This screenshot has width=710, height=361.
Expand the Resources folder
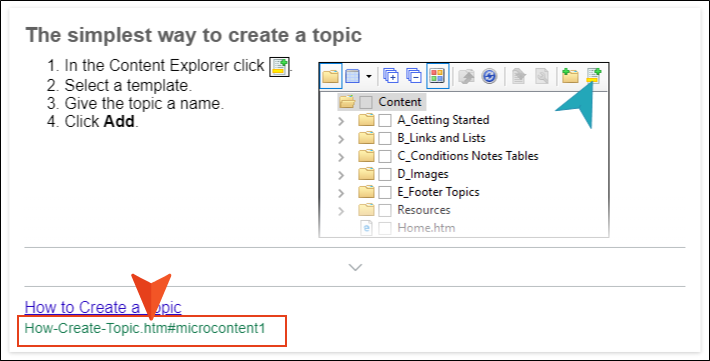click(341, 211)
